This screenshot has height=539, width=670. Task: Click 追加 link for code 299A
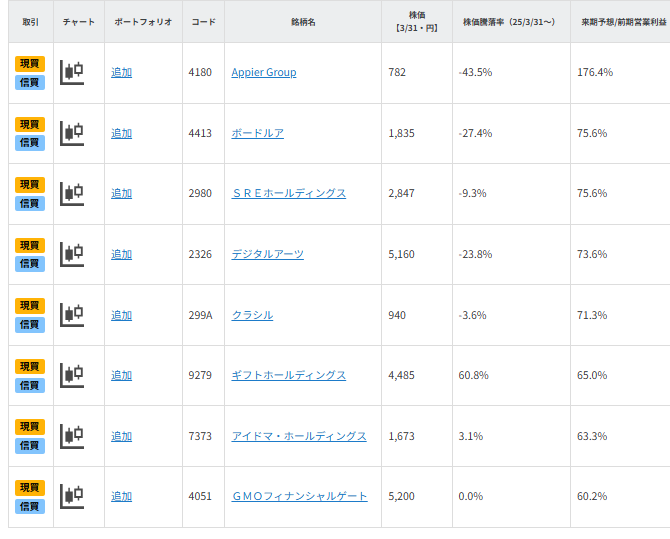click(121, 315)
